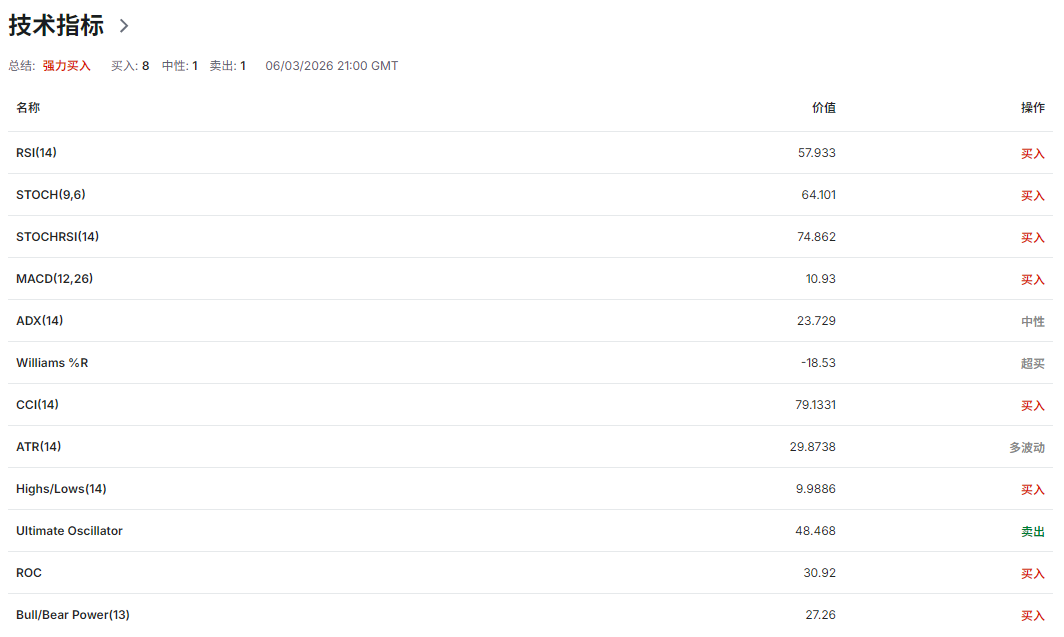
Task: Click the 超买 label for Williams %R
Action: [1032, 364]
